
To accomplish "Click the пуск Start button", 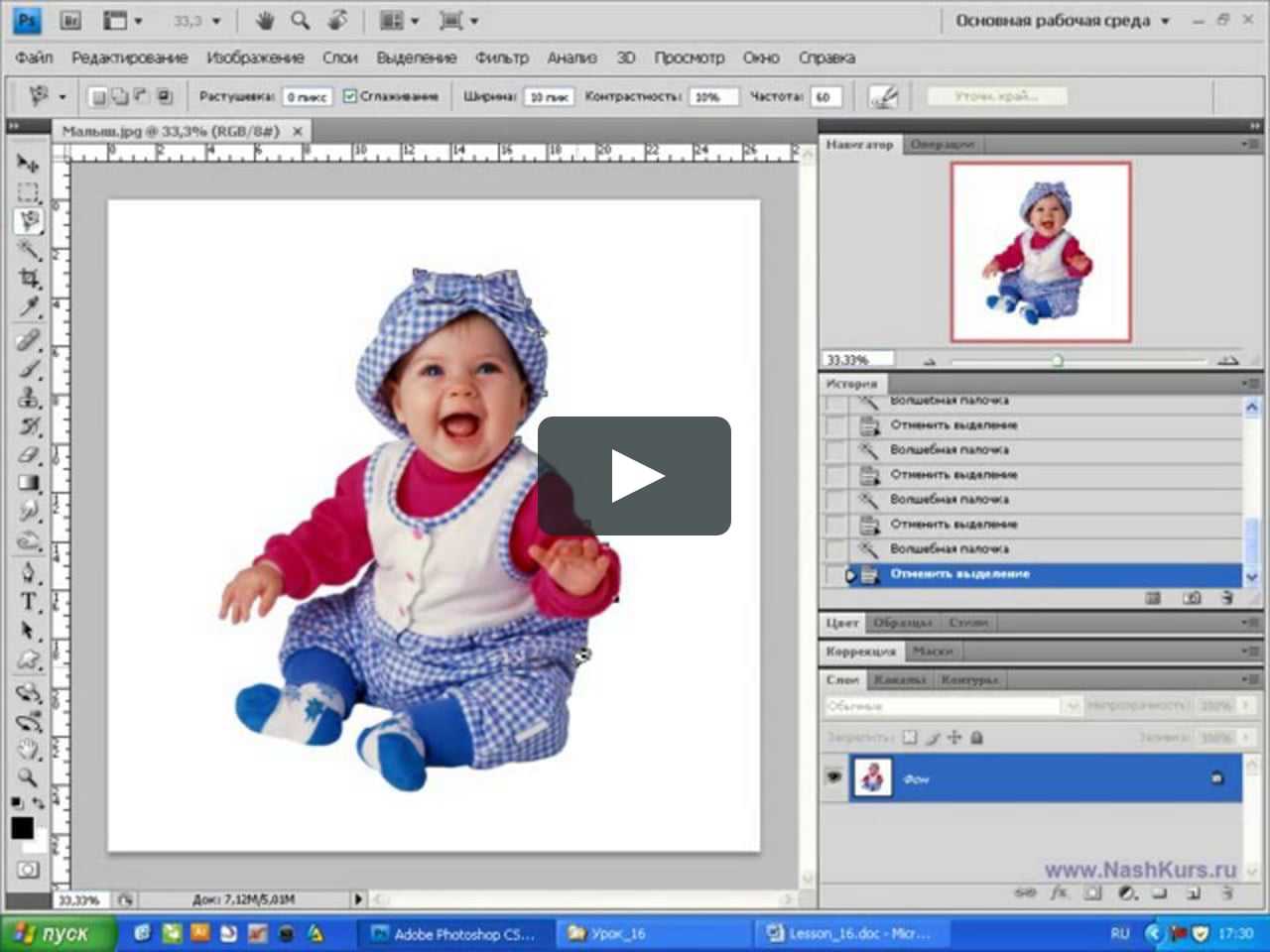I will pyautogui.click(x=57, y=933).
